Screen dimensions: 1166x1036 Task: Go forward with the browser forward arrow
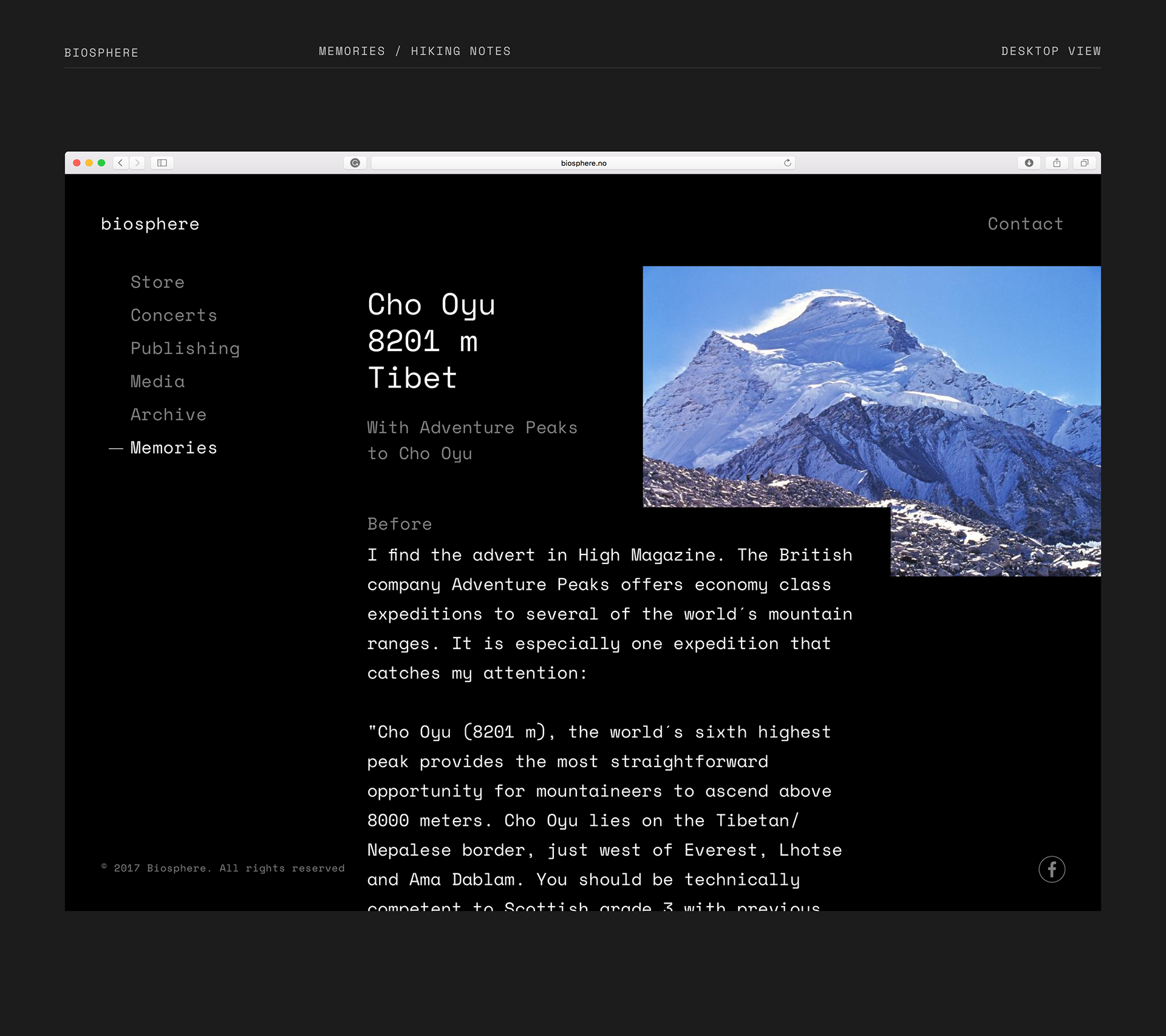(137, 163)
